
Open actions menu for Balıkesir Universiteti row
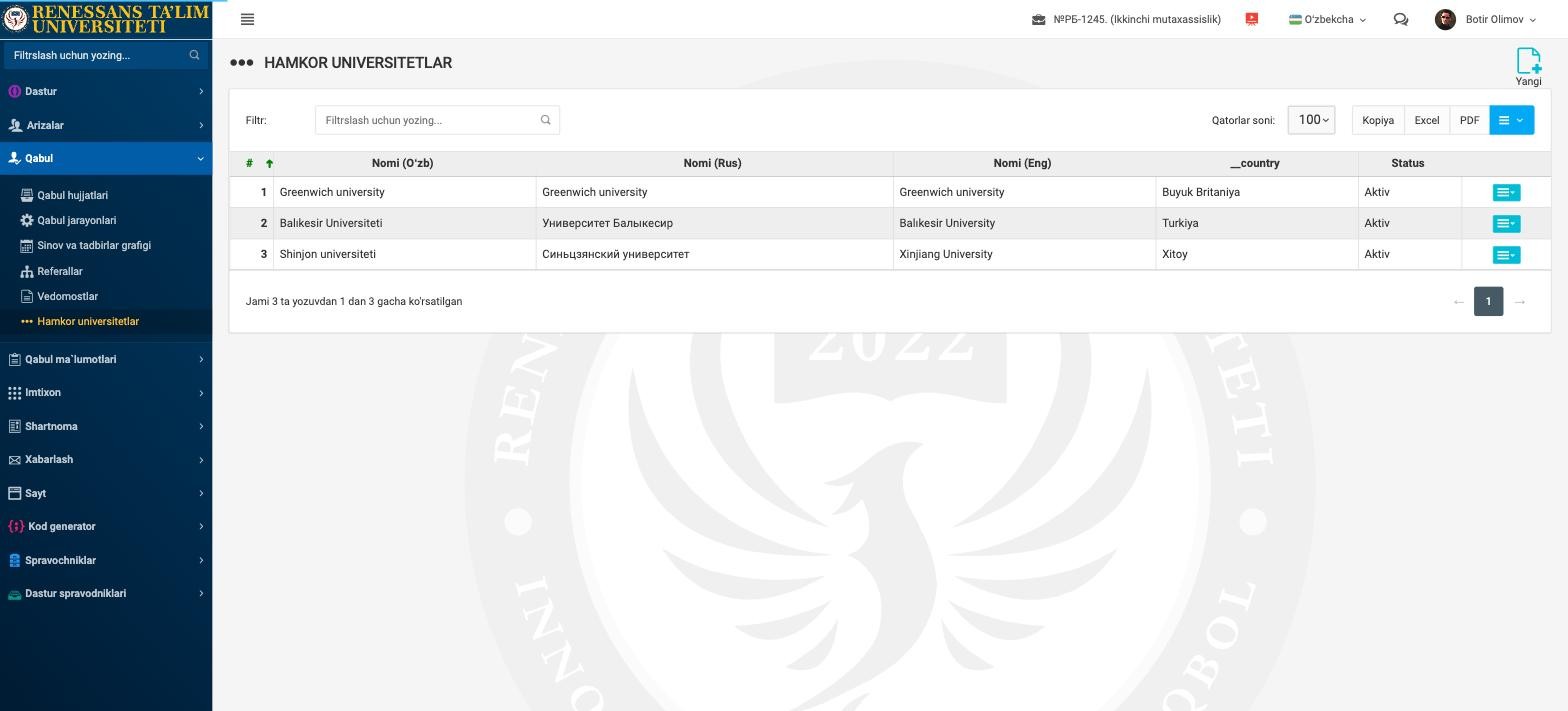click(x=1506, y=223)
